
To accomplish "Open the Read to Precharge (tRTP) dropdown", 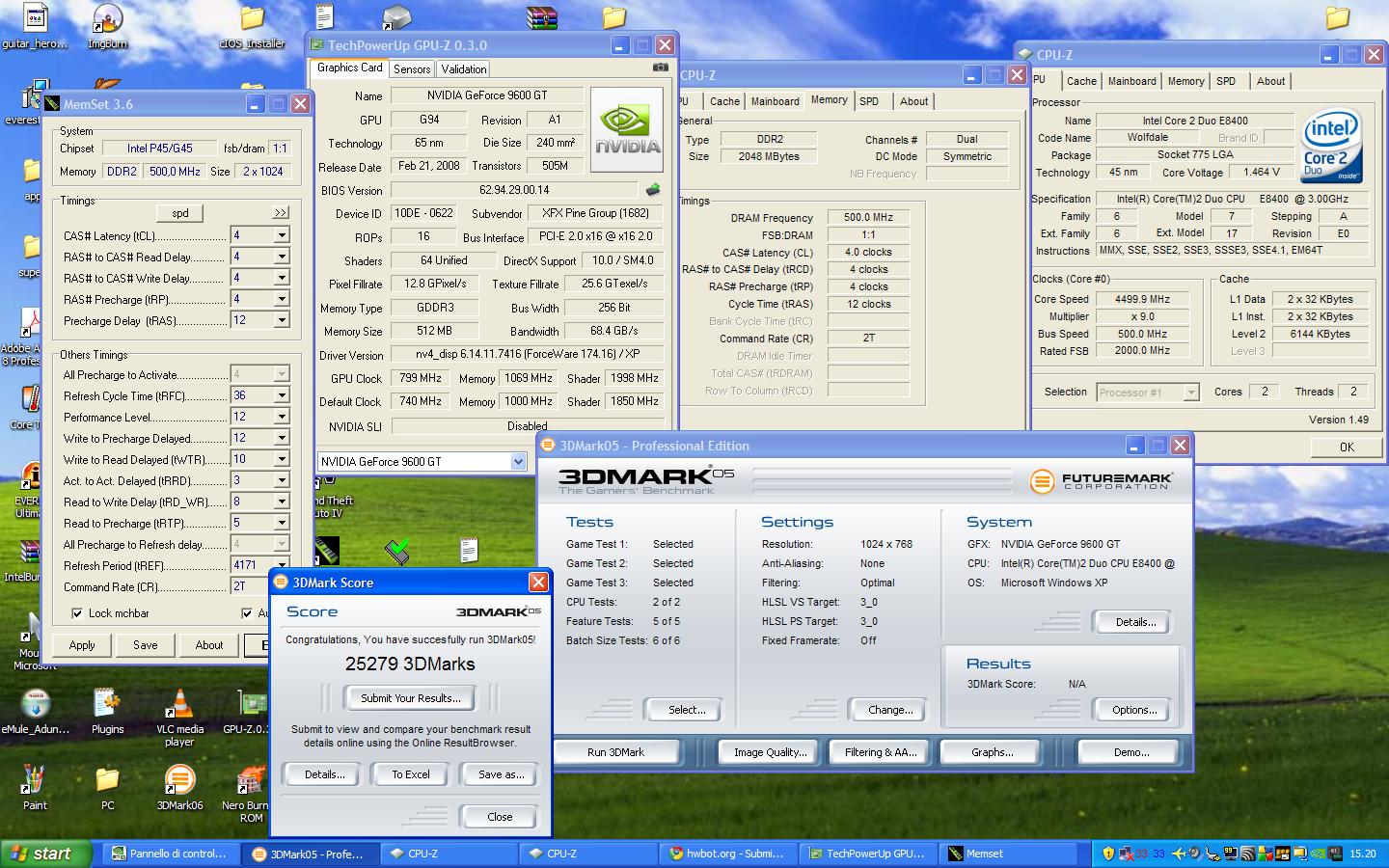I will coord(281,523).
